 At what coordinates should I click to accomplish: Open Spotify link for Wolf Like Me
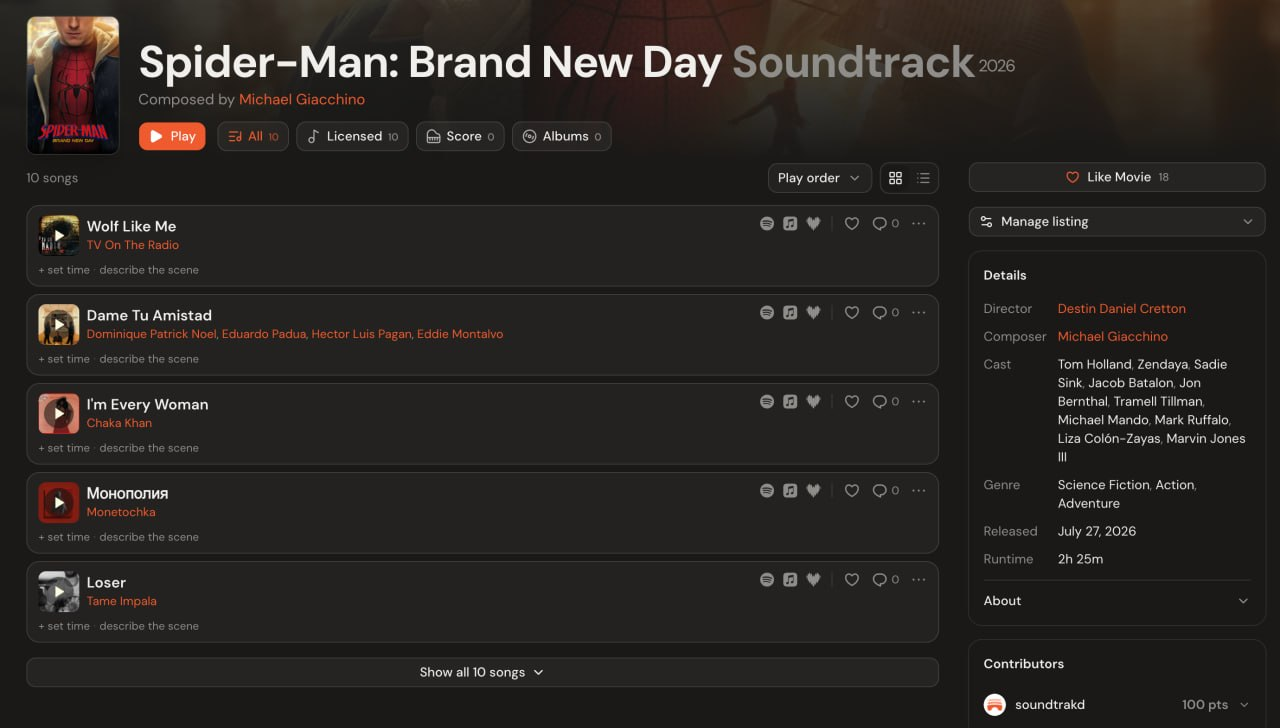click(767, 224)
